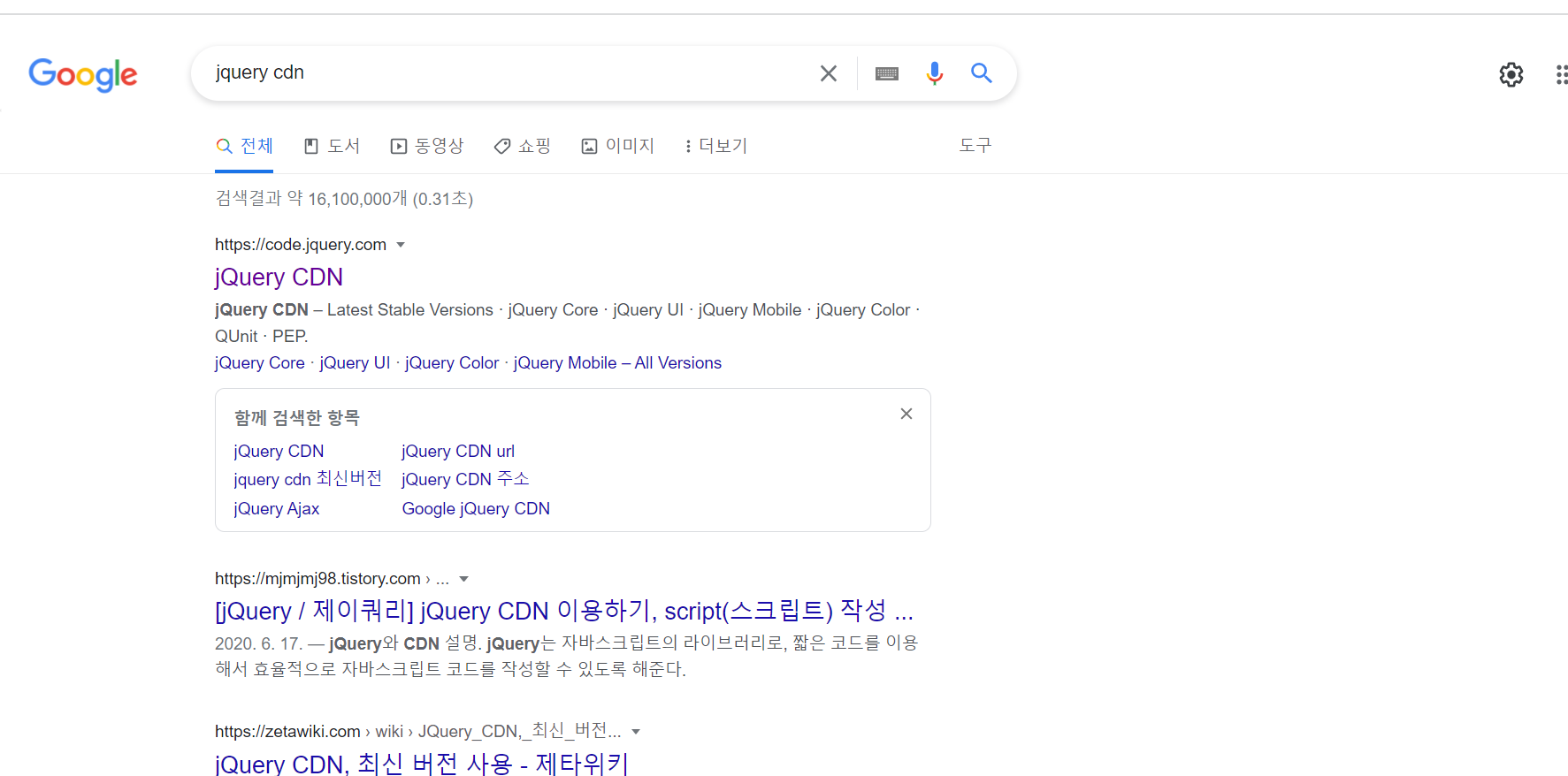Open the 'jQuery UI' sitelink

355,363
